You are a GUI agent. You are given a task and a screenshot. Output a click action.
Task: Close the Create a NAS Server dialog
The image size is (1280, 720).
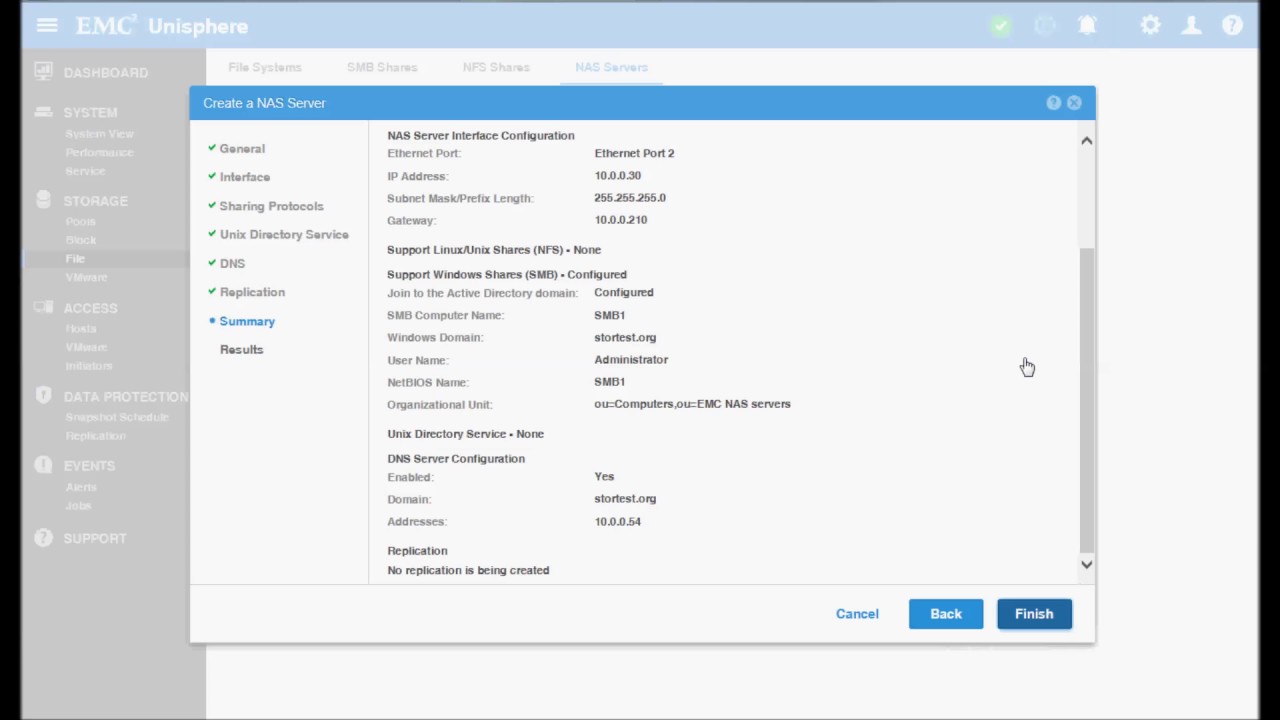[1074, 103]
